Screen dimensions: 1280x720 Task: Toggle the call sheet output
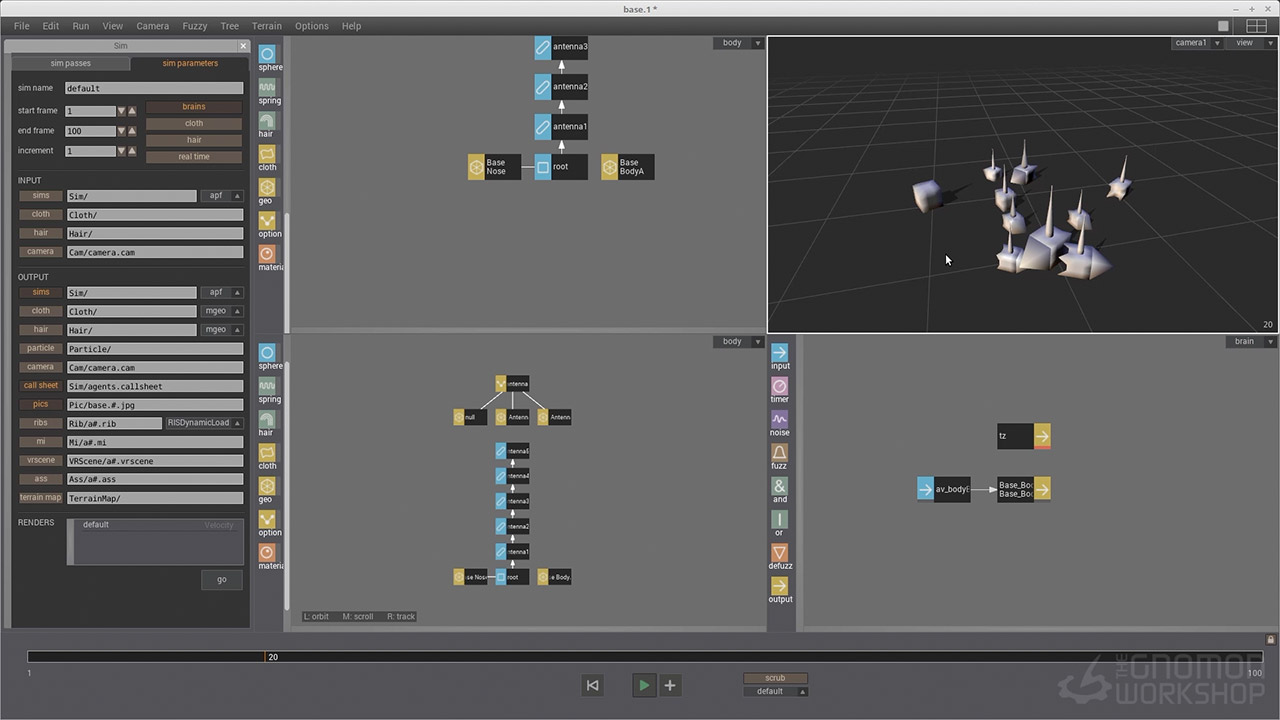click(x=41, y=386)
